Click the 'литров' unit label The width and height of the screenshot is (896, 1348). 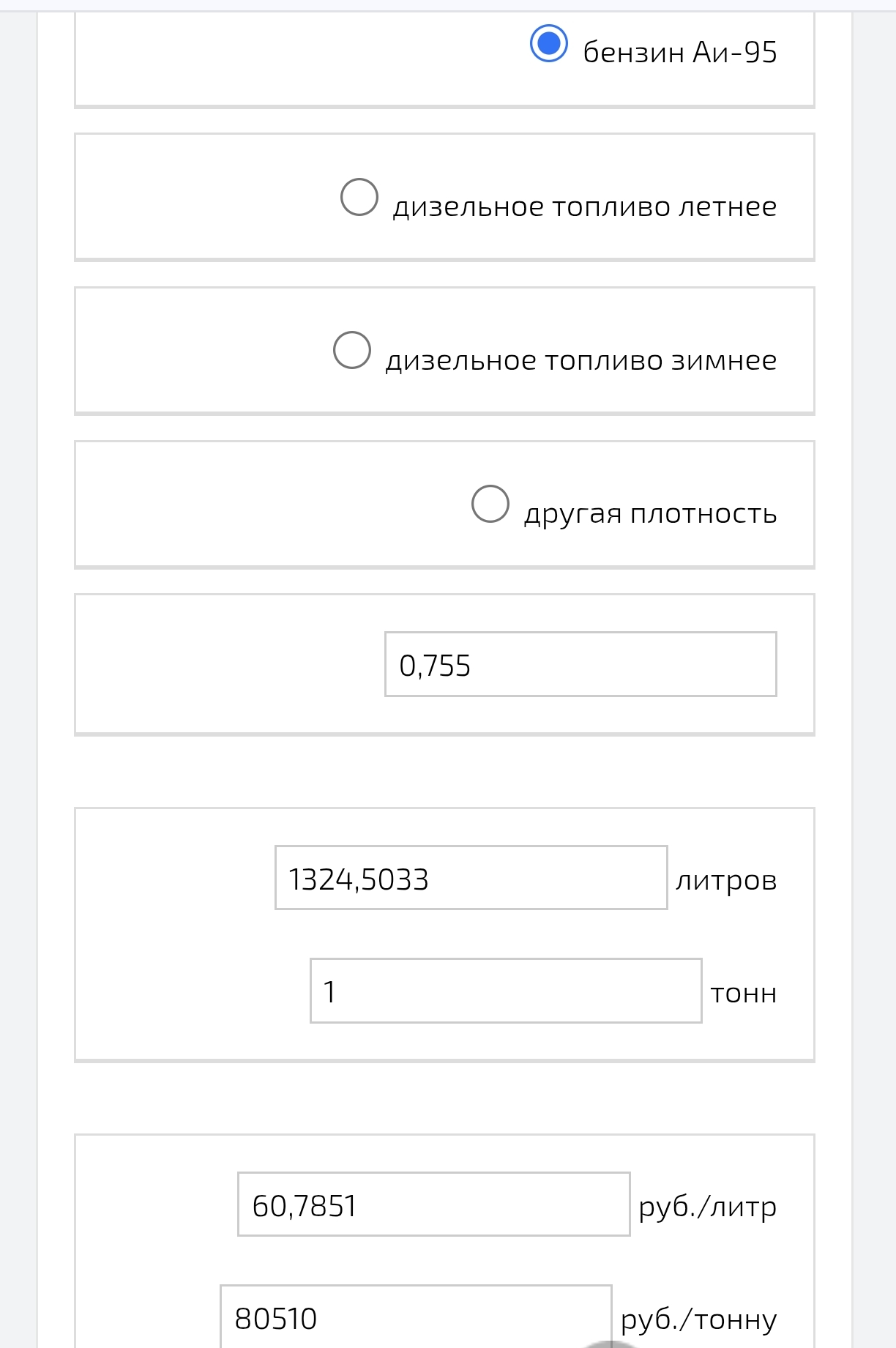[725, 880]
